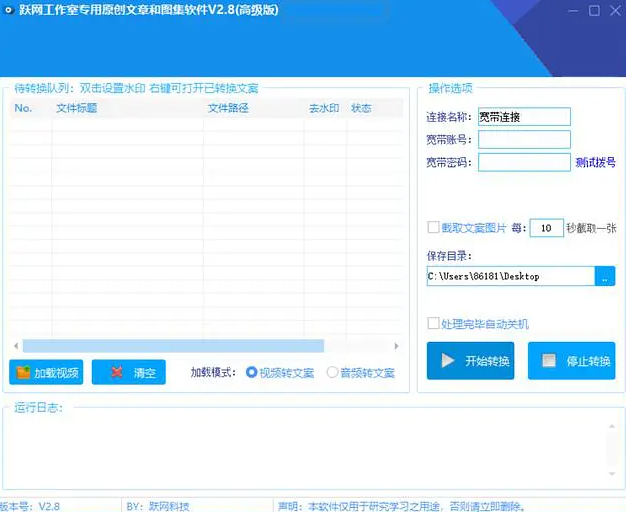Click the 测试拨号 test dial link
This screenshot has width=626, height=512.
pyautogui.click(x=595, y=162)
